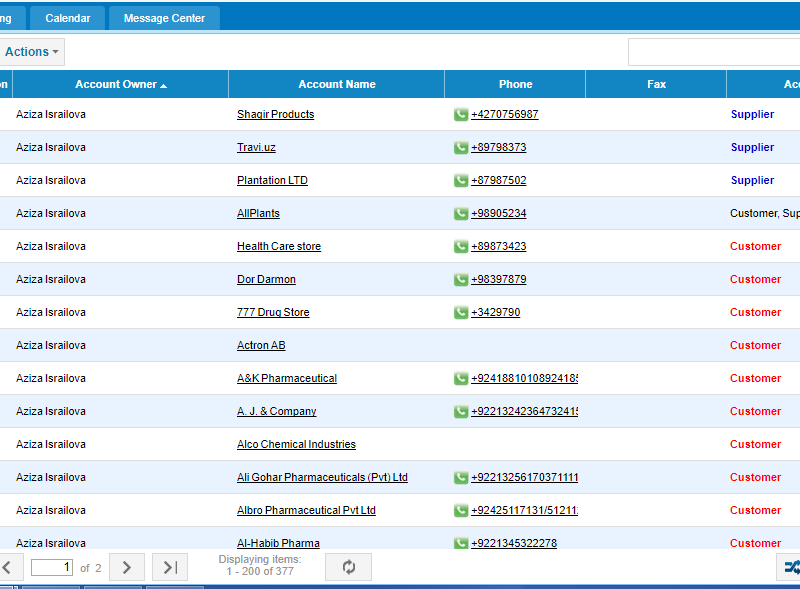Open 777 Drug Store account
This screenshot has width=800, height=589.
273,312
